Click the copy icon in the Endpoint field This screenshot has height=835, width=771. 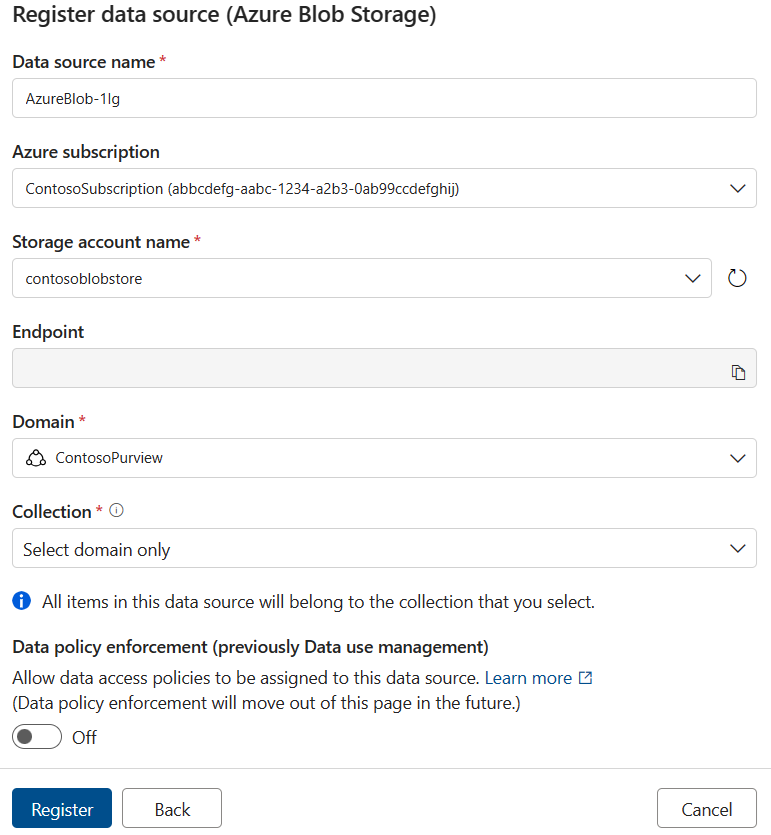click(738, 370)
